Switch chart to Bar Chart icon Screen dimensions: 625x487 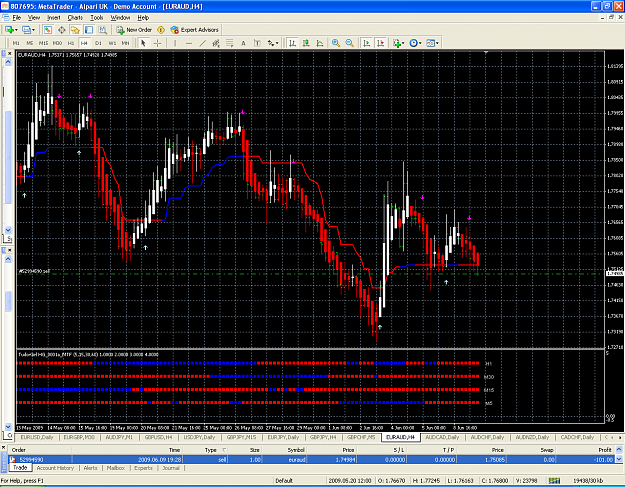292,43
